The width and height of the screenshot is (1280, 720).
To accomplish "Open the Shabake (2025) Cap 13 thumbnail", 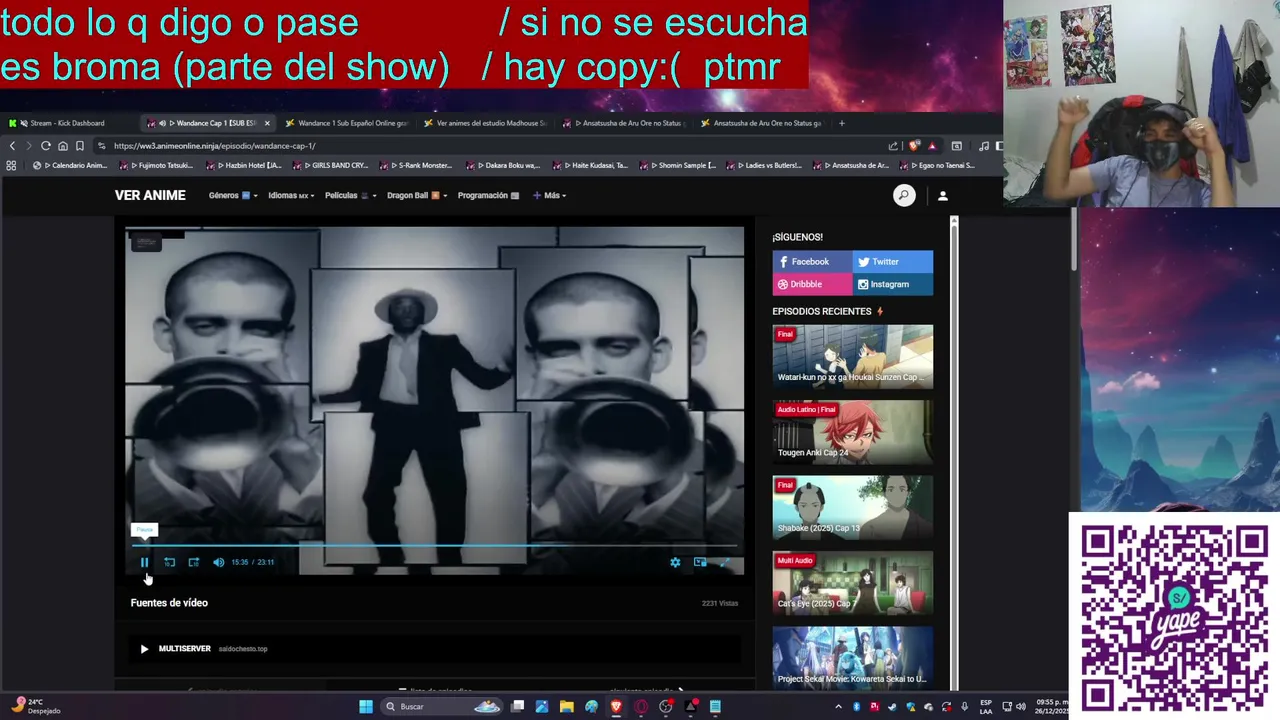I will (x=852, y=507).
